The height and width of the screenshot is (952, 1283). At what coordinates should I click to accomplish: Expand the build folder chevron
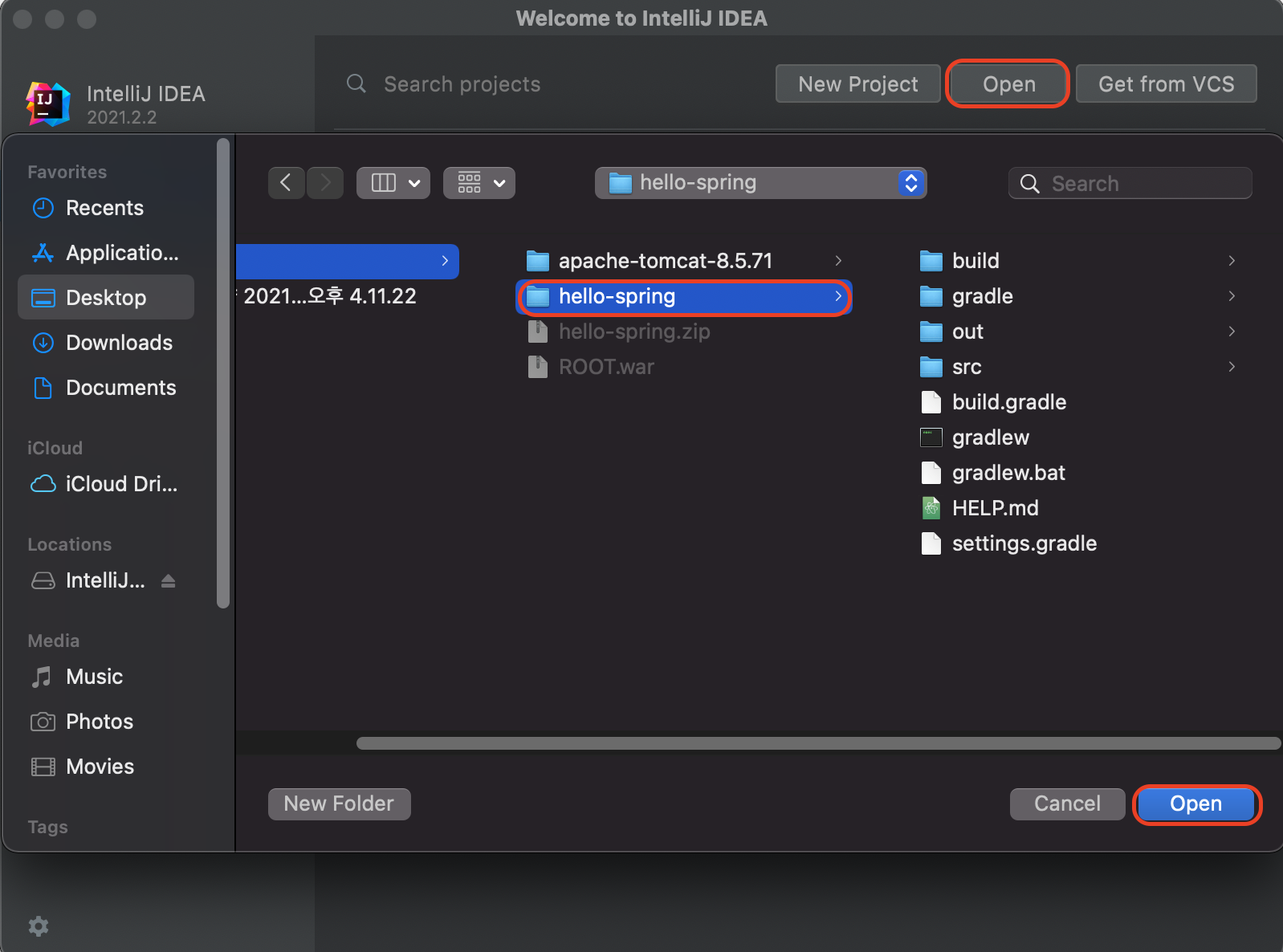click(x=1232, y=261)
